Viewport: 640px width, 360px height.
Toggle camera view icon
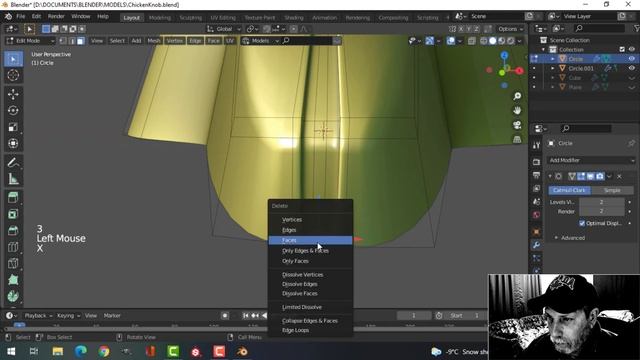click(x=517, y=125)
